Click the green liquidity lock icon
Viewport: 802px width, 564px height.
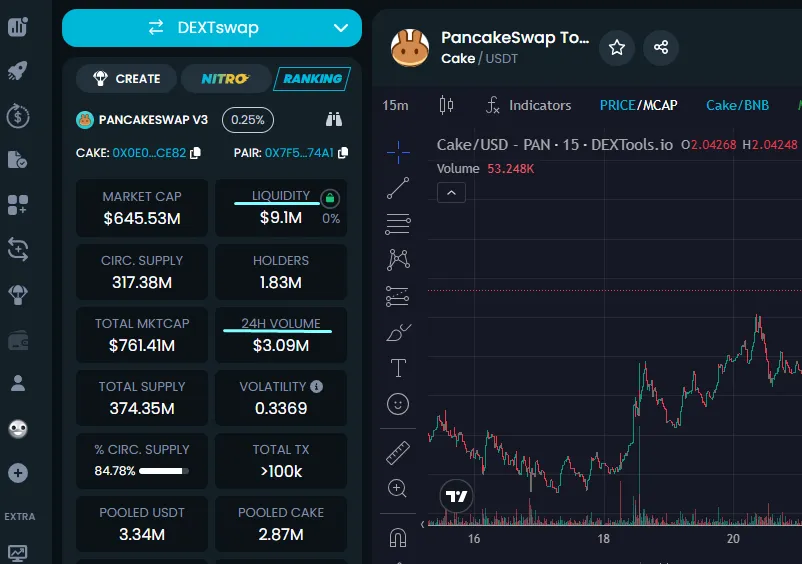click(x=330, y=198)
